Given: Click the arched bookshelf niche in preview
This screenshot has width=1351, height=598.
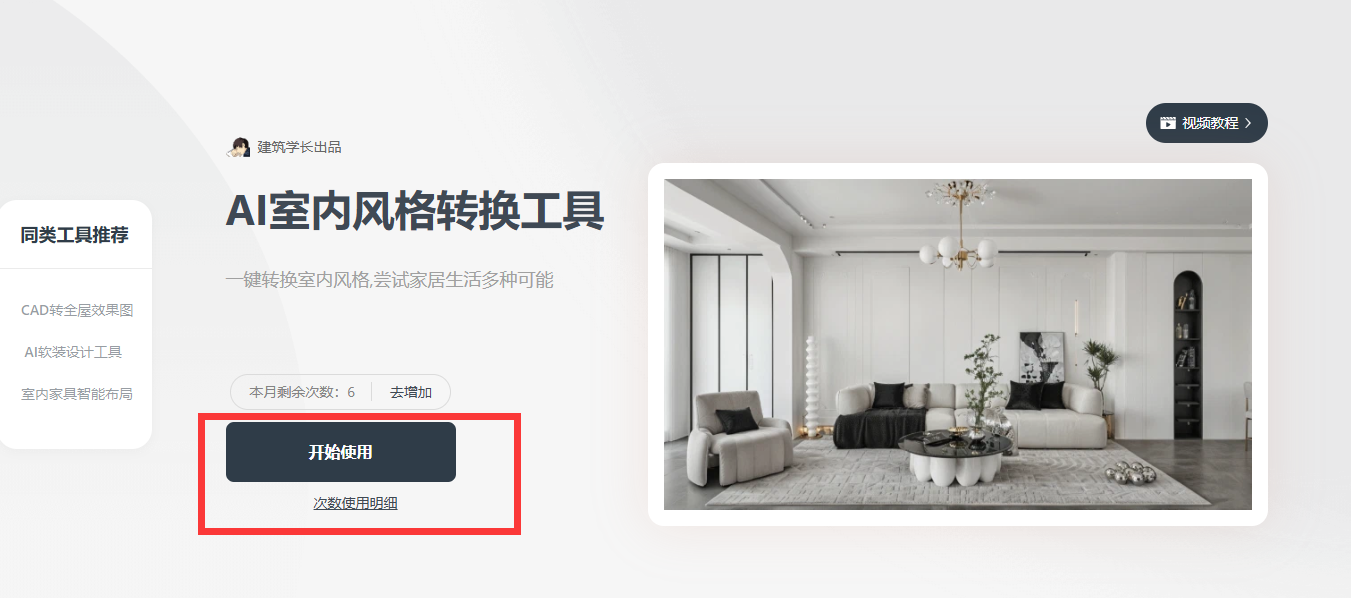Looking at the screenshot, I should [1187, 355].
